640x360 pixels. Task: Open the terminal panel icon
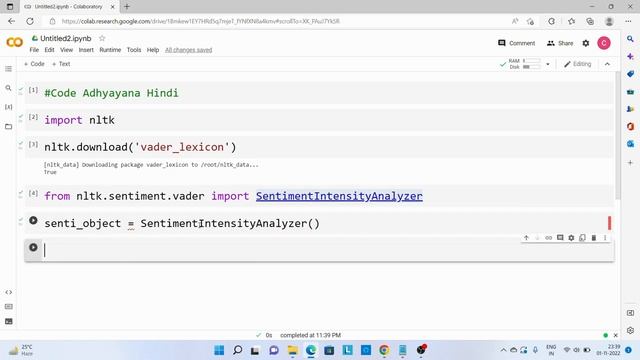(x=9, y=321)
